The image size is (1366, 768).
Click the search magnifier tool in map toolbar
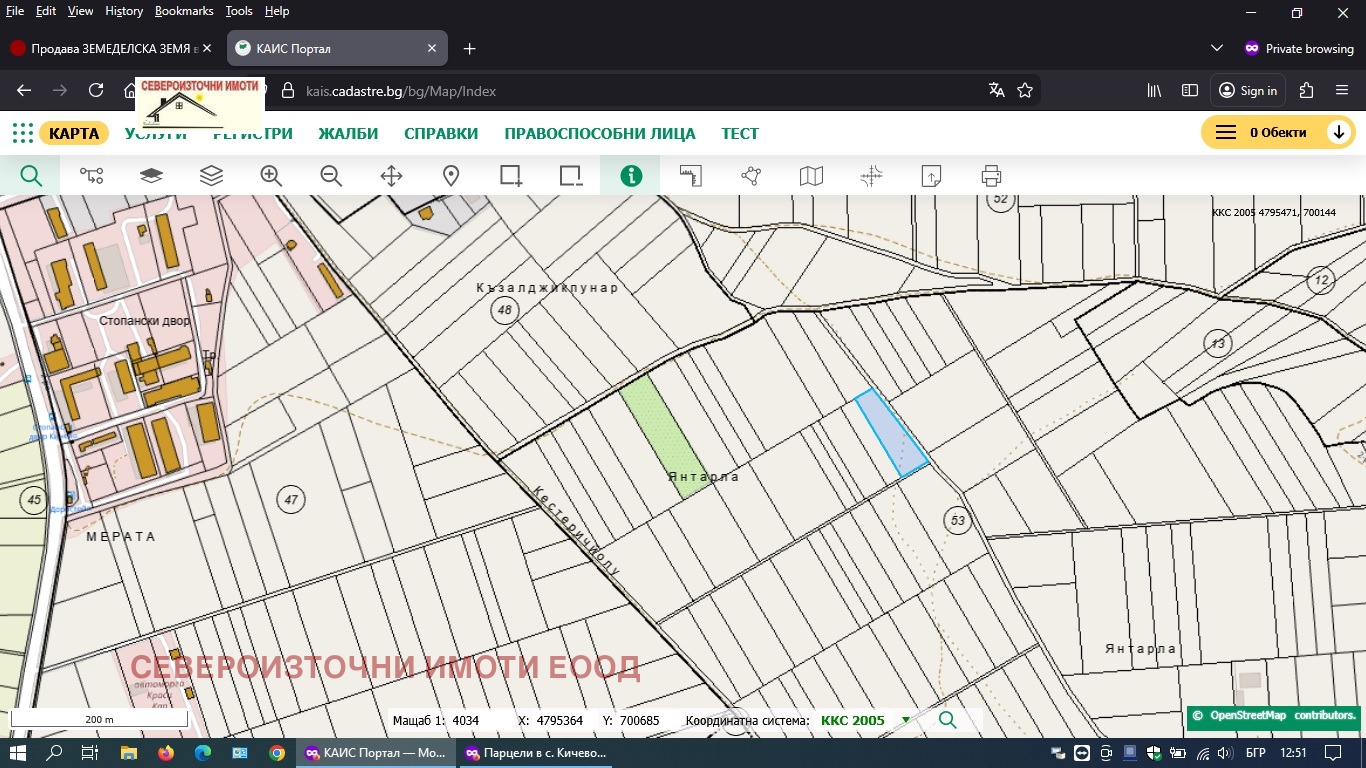[31, 176]
